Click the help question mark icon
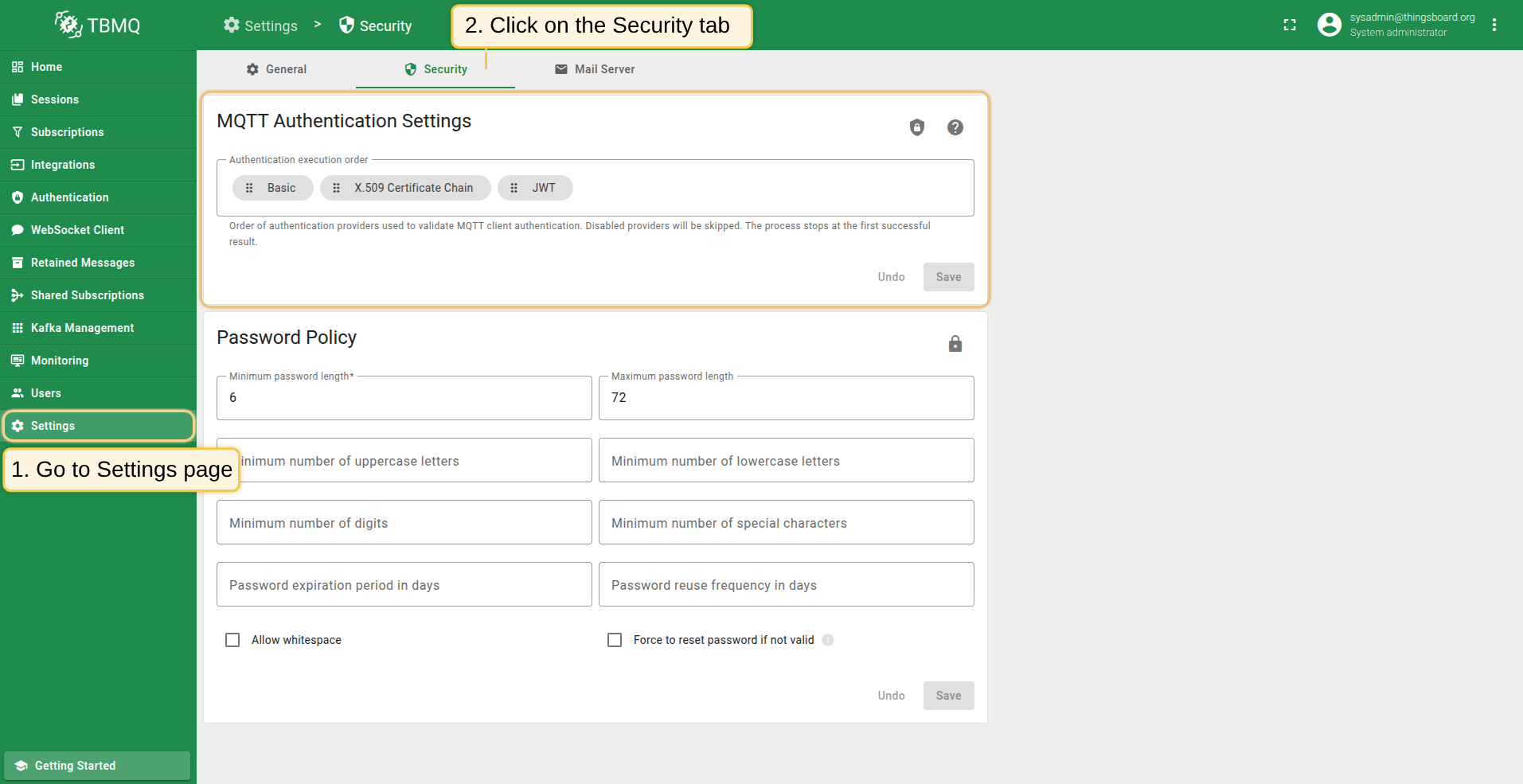 click(955, 127)
